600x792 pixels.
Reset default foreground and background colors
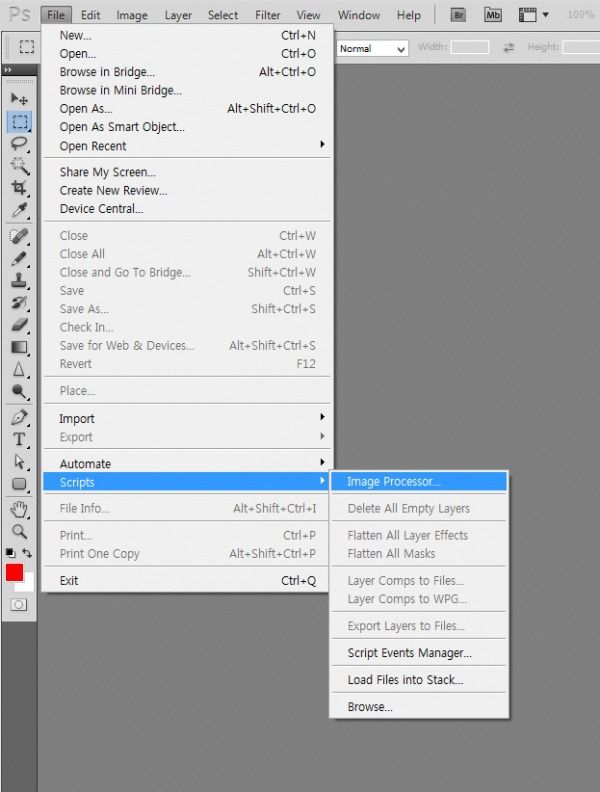click(10, 553)
